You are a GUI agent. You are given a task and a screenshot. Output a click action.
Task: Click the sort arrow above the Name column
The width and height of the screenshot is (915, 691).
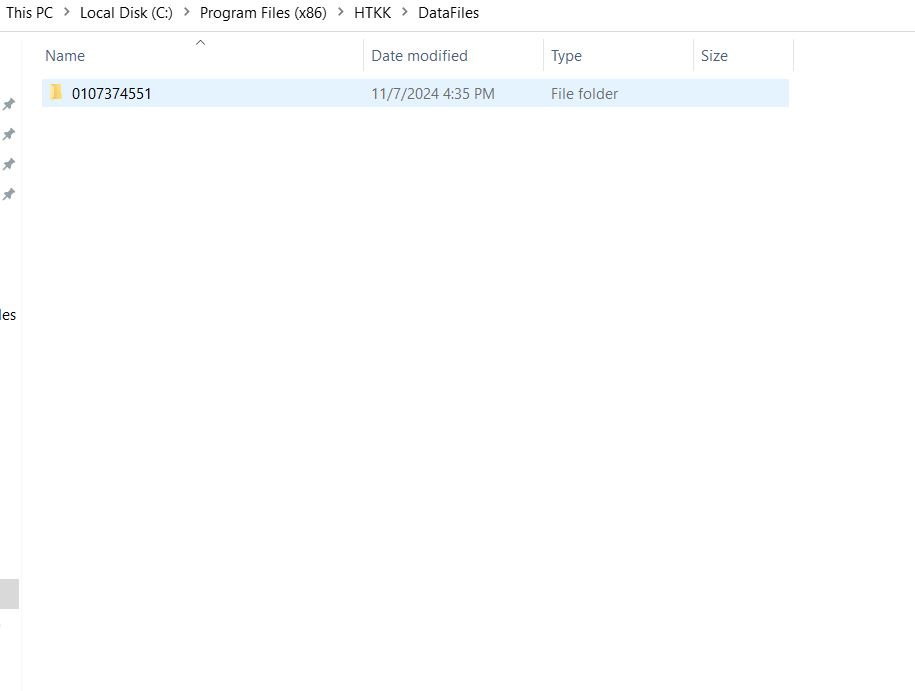tap(200, 42)
